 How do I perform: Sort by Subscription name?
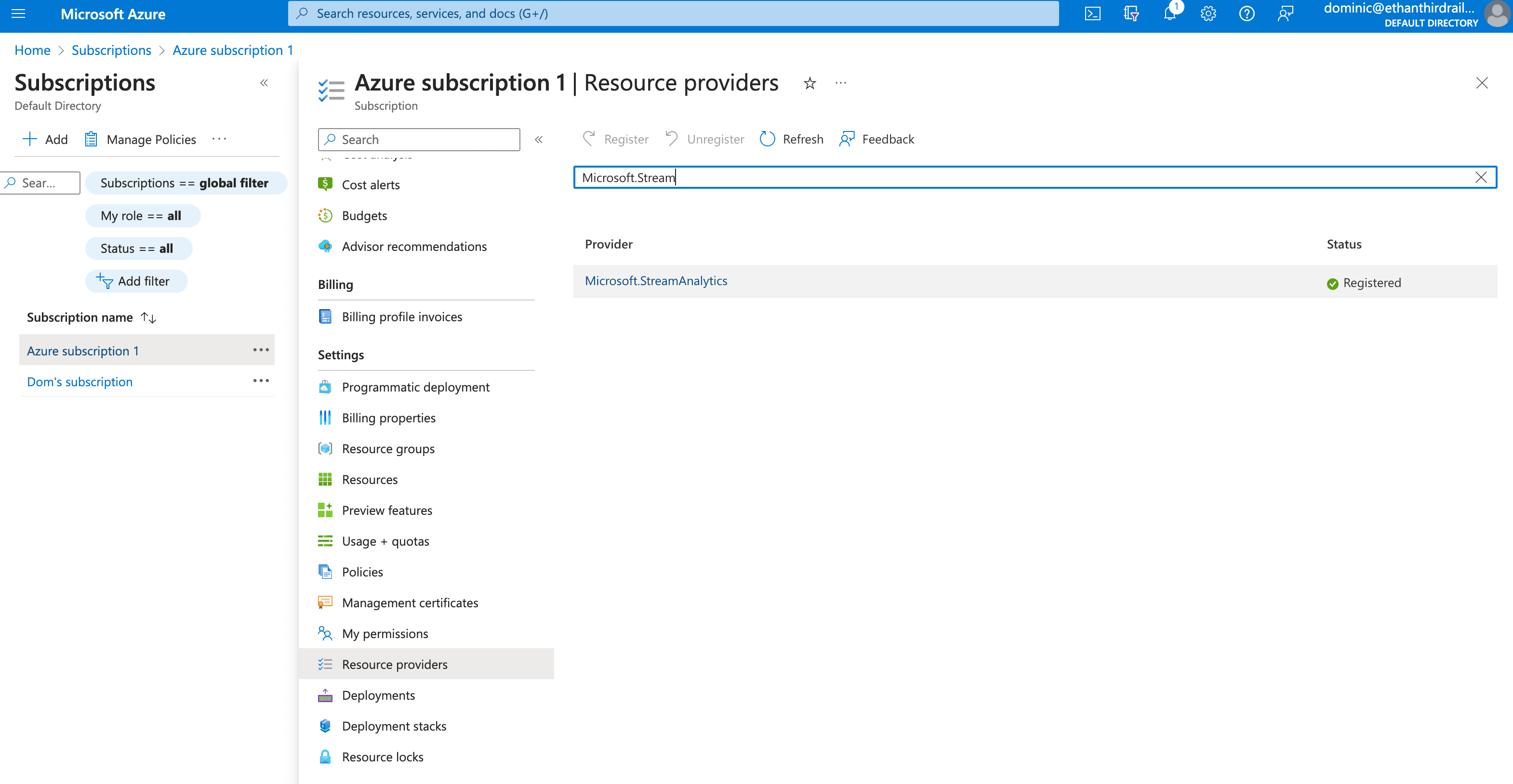pos(92,317)
